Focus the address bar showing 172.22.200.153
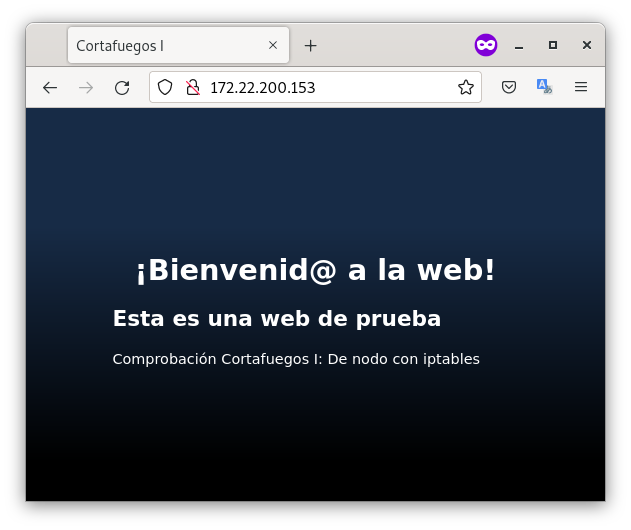Image resolution: width=631 pixels, height=530 pixels. (x=330, y=88)
